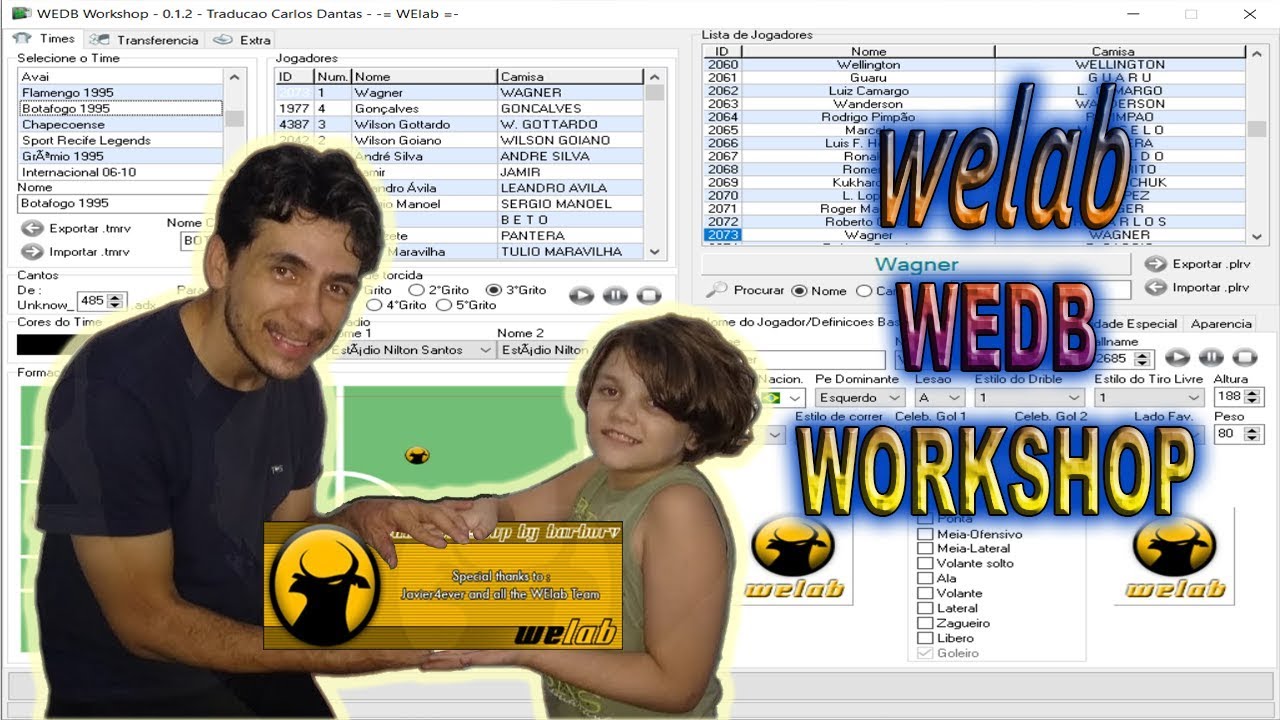Select Luiz Camargo in Lista de Jogadores
The height and width of the screenshot is (720, 1280).
[x=974, y=91]
